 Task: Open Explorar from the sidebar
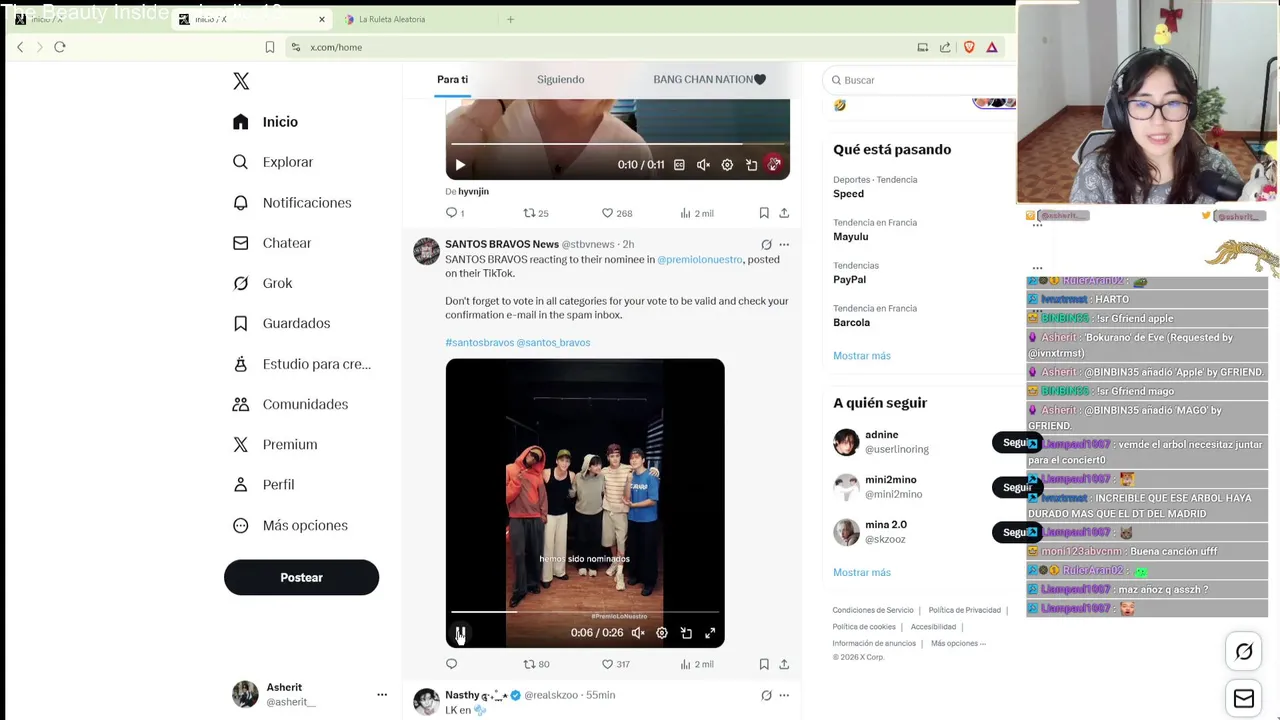[x=273, y=162]
